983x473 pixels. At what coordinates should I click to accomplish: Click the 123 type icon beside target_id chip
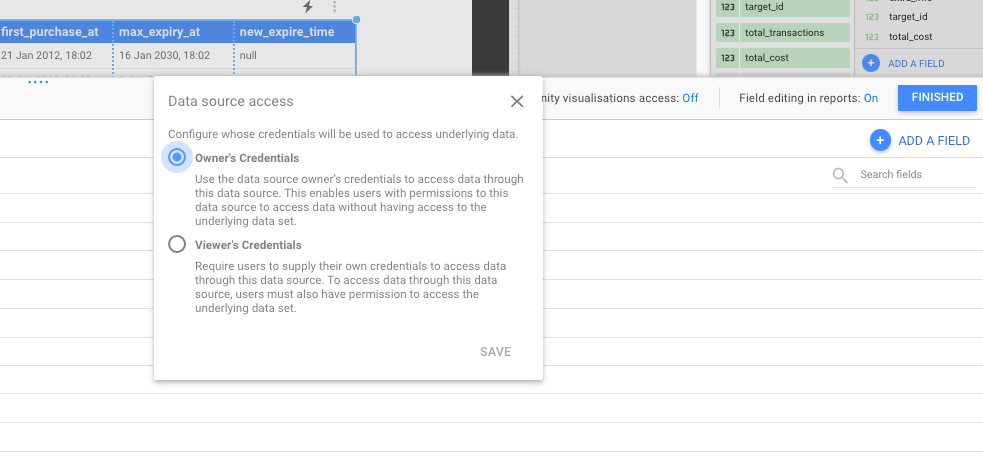(x=727, y=8)
